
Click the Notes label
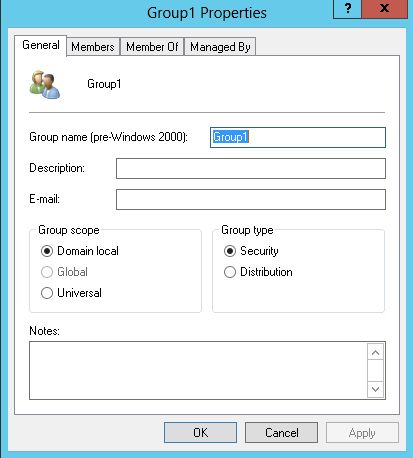pyautogui.click(x=44, y=331)
